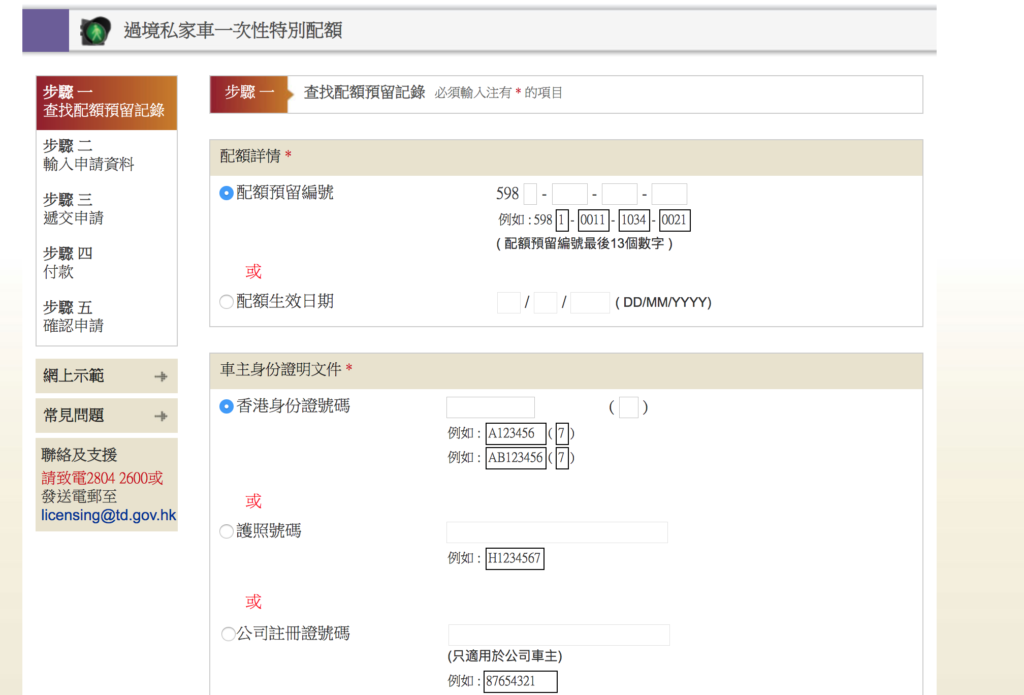Click the year field of 配額生效日期

[x=589, y=303]
